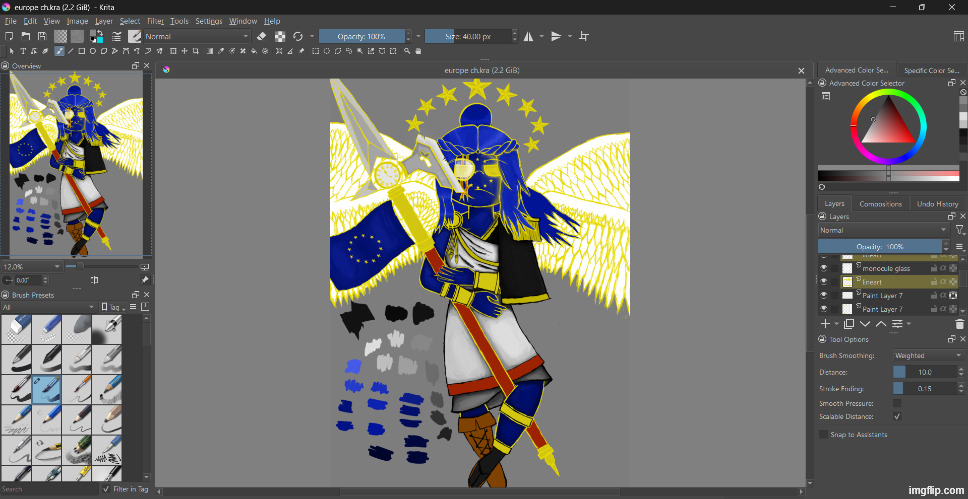Duplicate the current layer
The width and height of the screenshot is (968, 499).
[849, 324]
